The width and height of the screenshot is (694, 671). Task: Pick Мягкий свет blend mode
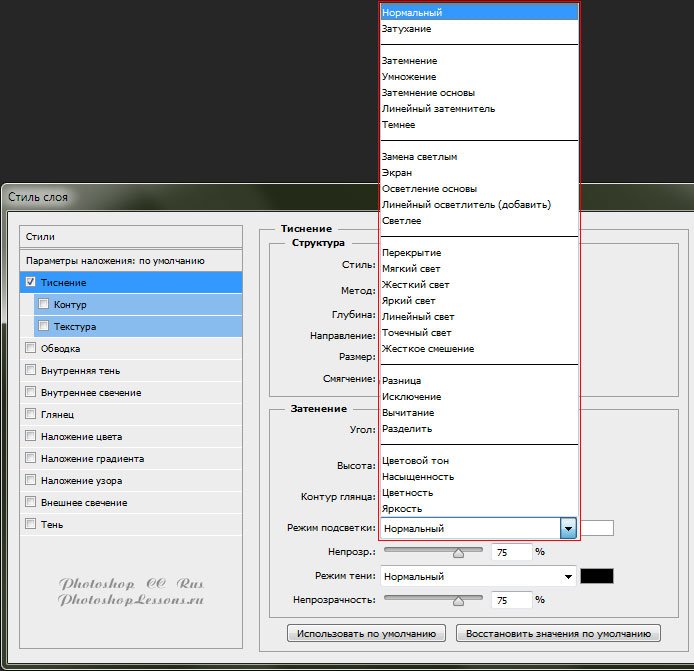(x=411, y=269)
